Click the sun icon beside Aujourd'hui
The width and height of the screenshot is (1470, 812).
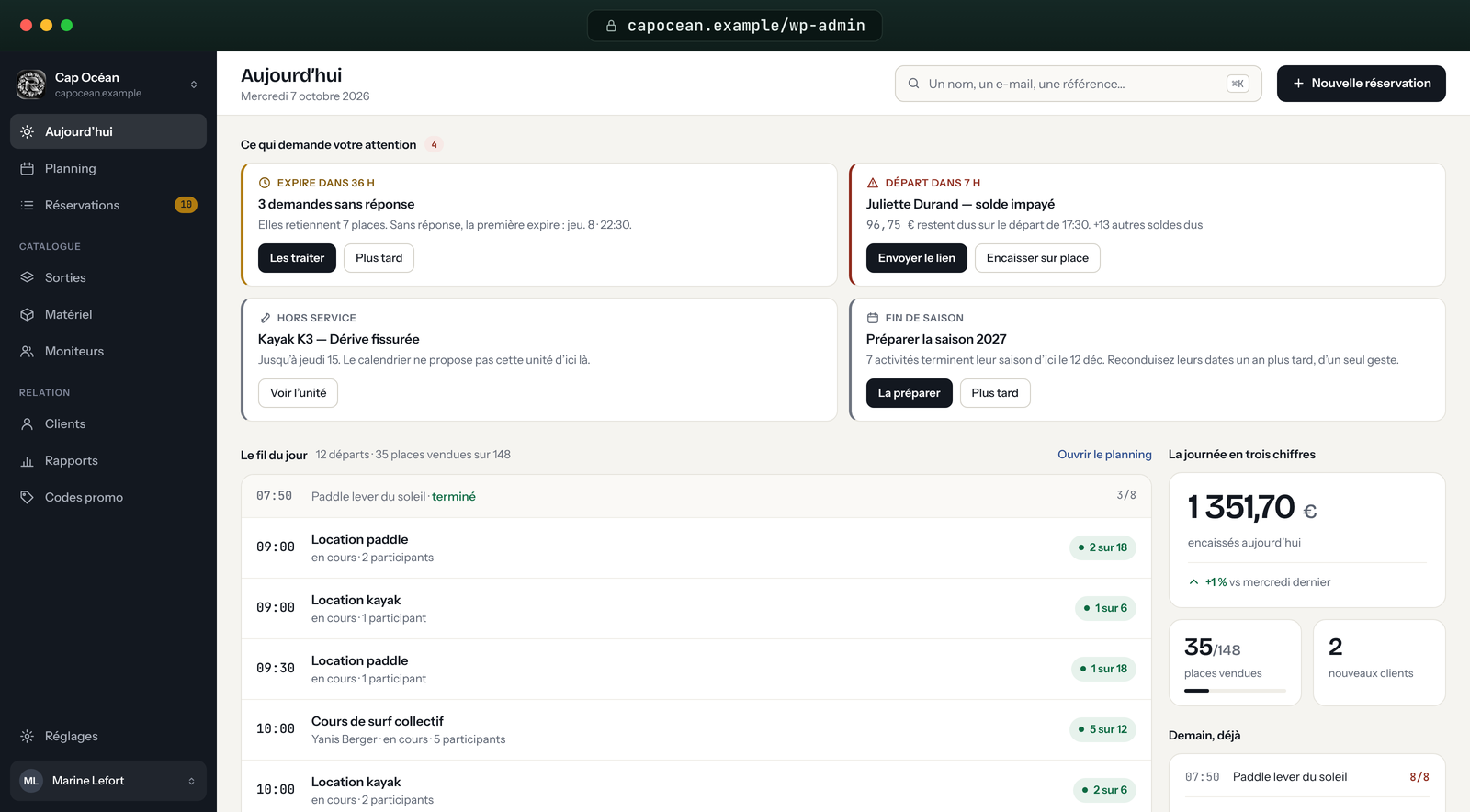pyautogui.click(x=28, y=131)
